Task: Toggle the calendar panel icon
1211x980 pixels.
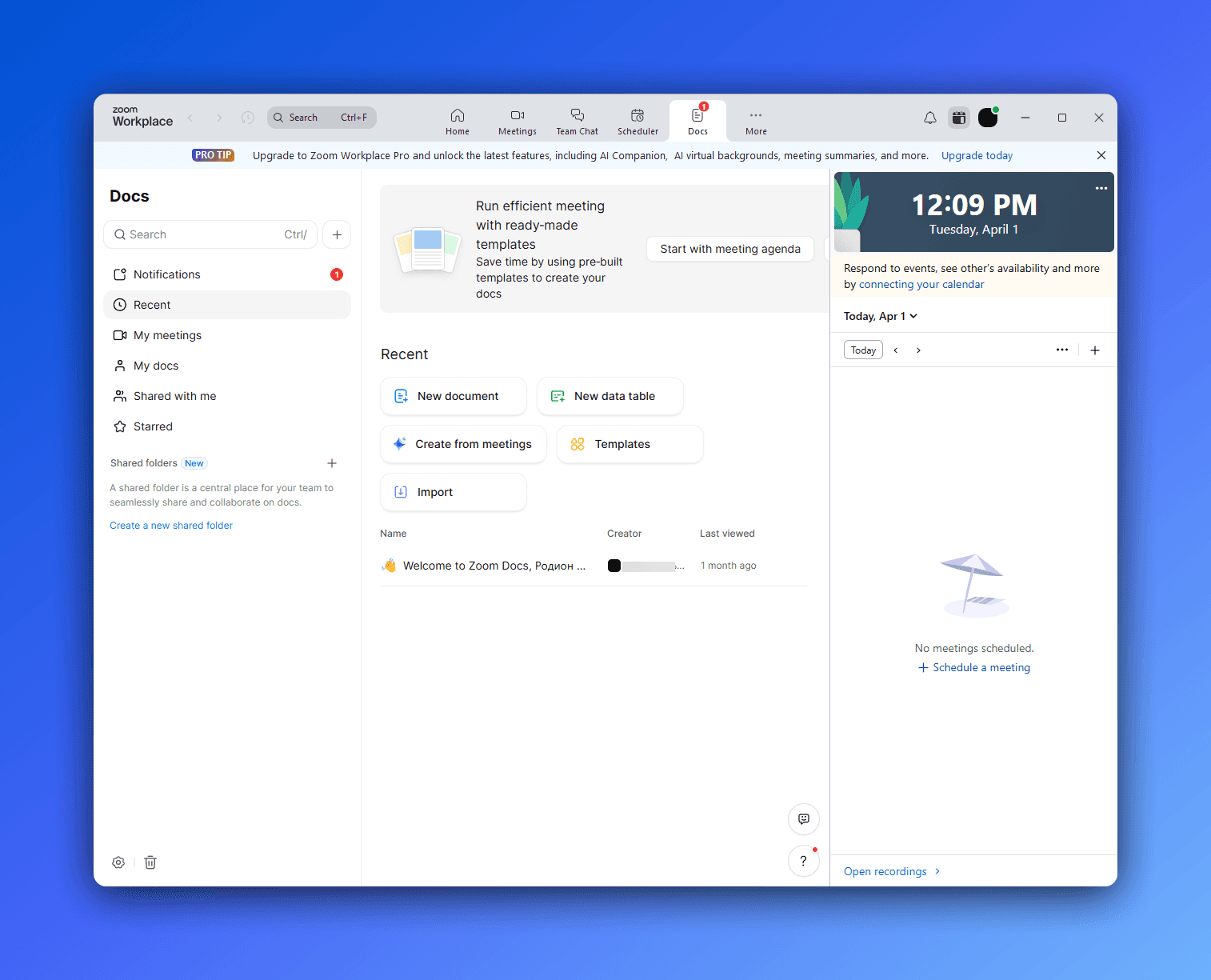Action: 959,118
